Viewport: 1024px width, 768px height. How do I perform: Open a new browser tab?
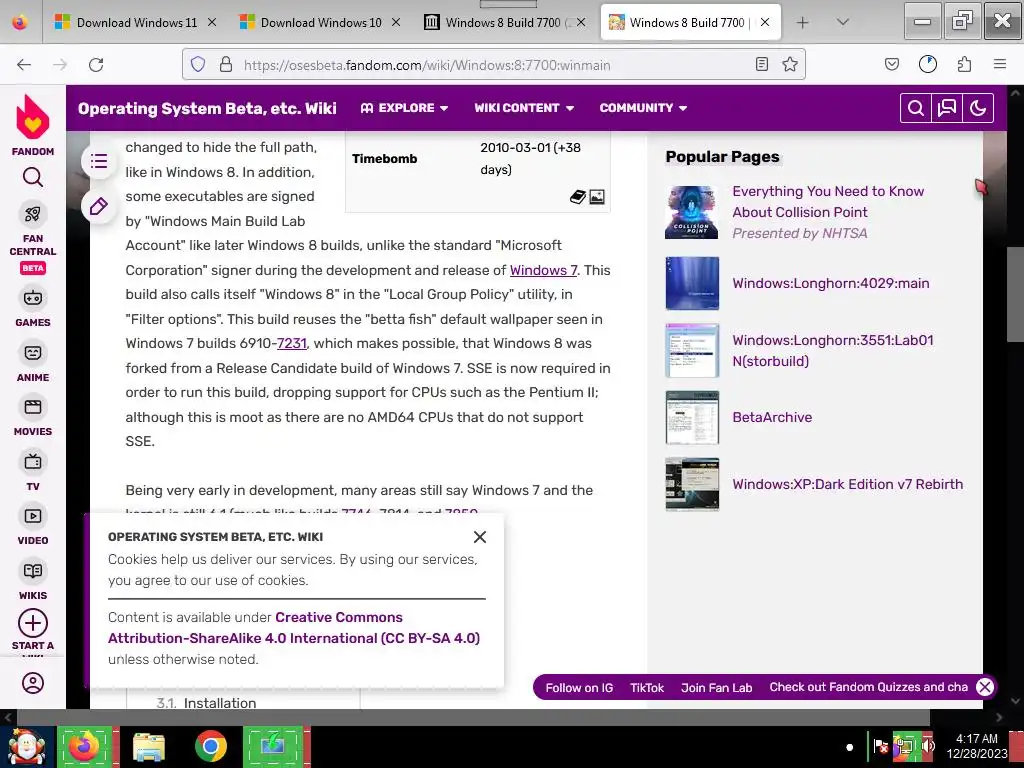(803, 22)
